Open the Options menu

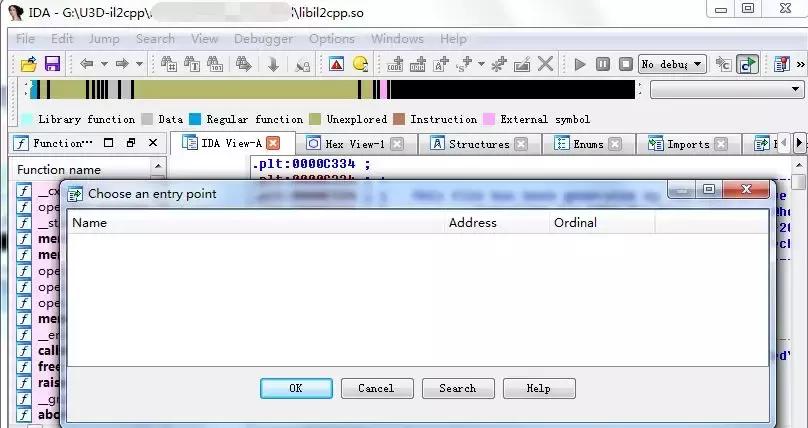pos(331,39)
